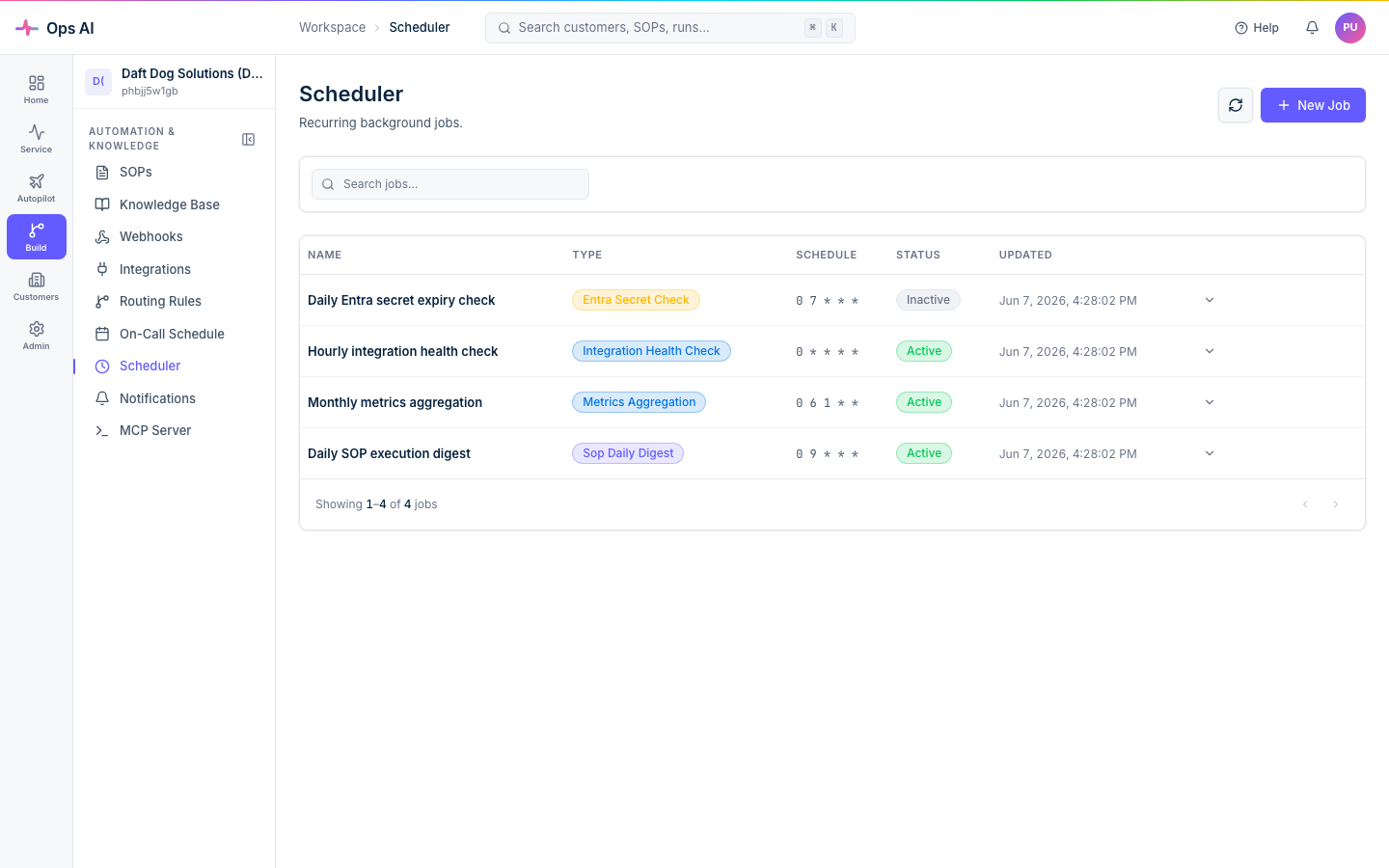Click the Entra Secret Check type badge
Screen dimensions: 1389x868
tap(636, 300)
